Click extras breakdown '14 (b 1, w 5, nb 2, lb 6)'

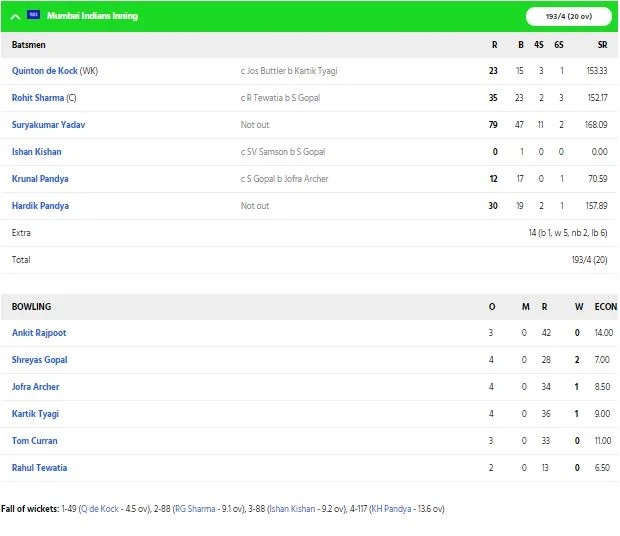click(568, 233)
